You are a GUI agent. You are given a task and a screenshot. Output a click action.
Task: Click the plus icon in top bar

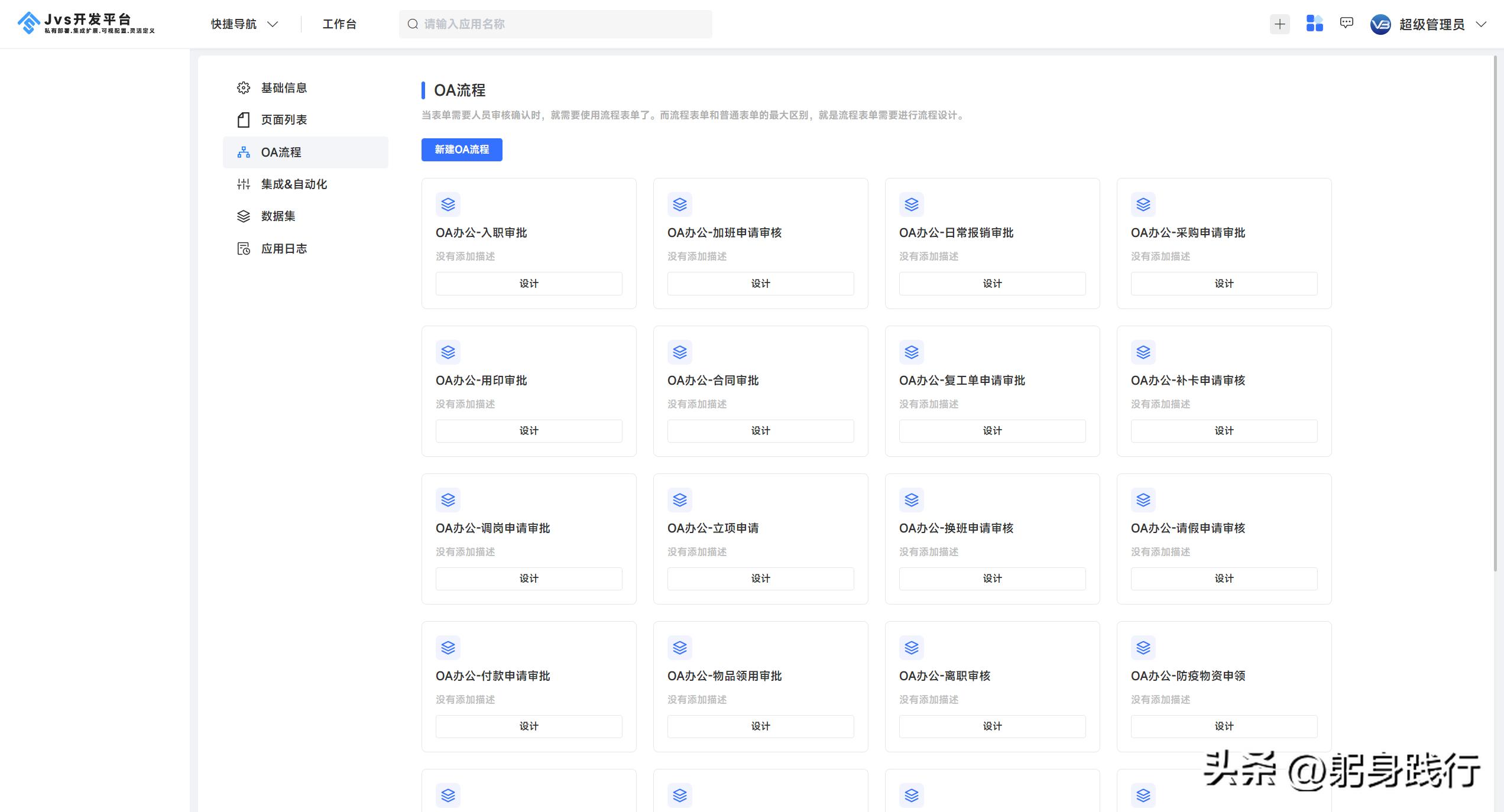tap(1279, 24)
